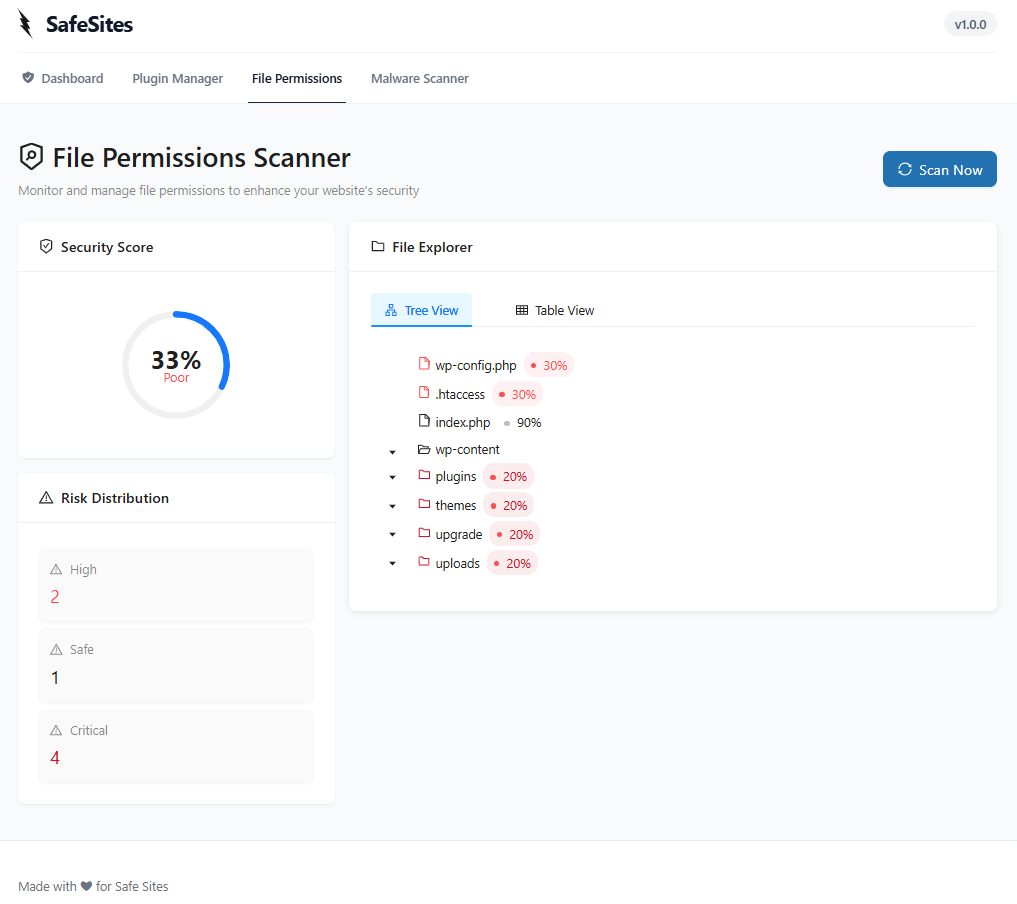Click the .htaccess file icon
Screen dimensions: 1017x904
coord(423,394)
